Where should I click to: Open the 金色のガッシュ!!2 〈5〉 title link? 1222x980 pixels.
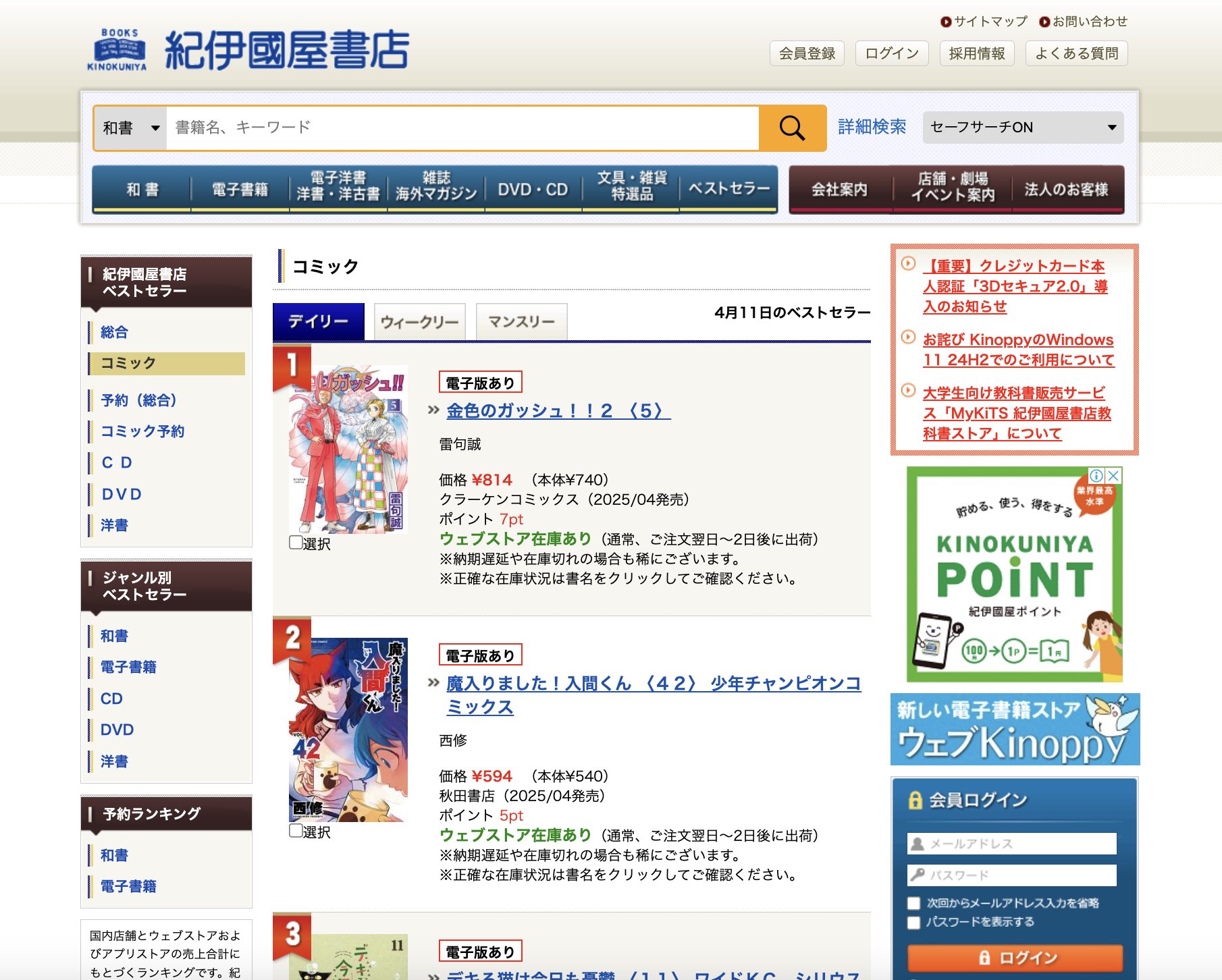pyautogui.click(x=558, y=411)
